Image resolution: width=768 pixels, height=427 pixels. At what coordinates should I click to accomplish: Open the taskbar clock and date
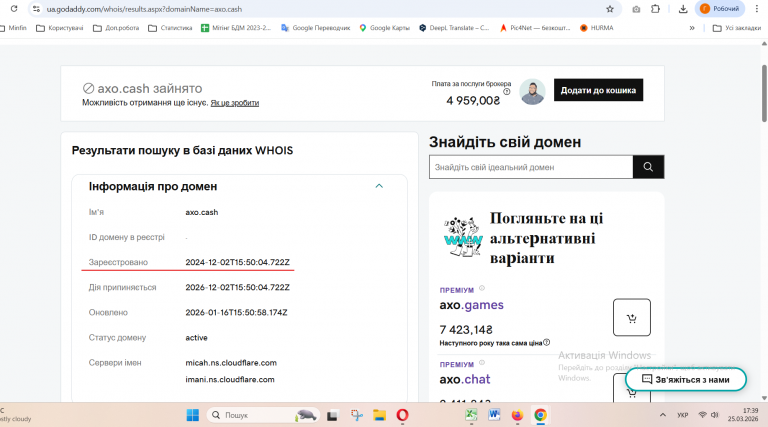(x=743, y=415)
